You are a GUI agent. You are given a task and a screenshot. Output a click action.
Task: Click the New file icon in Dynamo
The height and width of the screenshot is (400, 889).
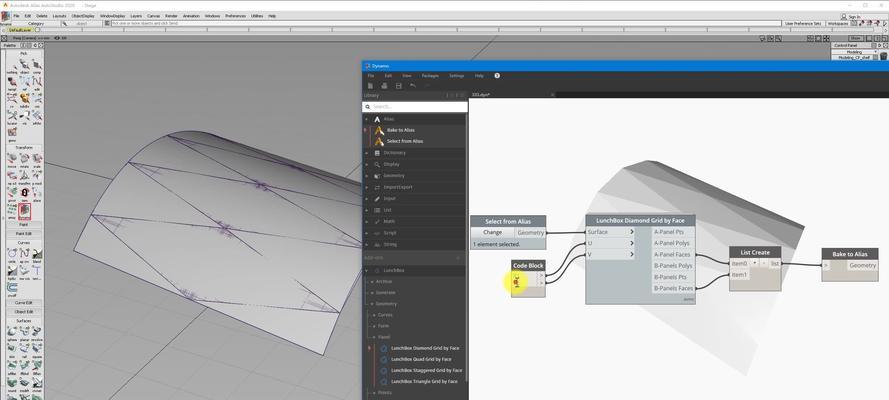(370, 86)
